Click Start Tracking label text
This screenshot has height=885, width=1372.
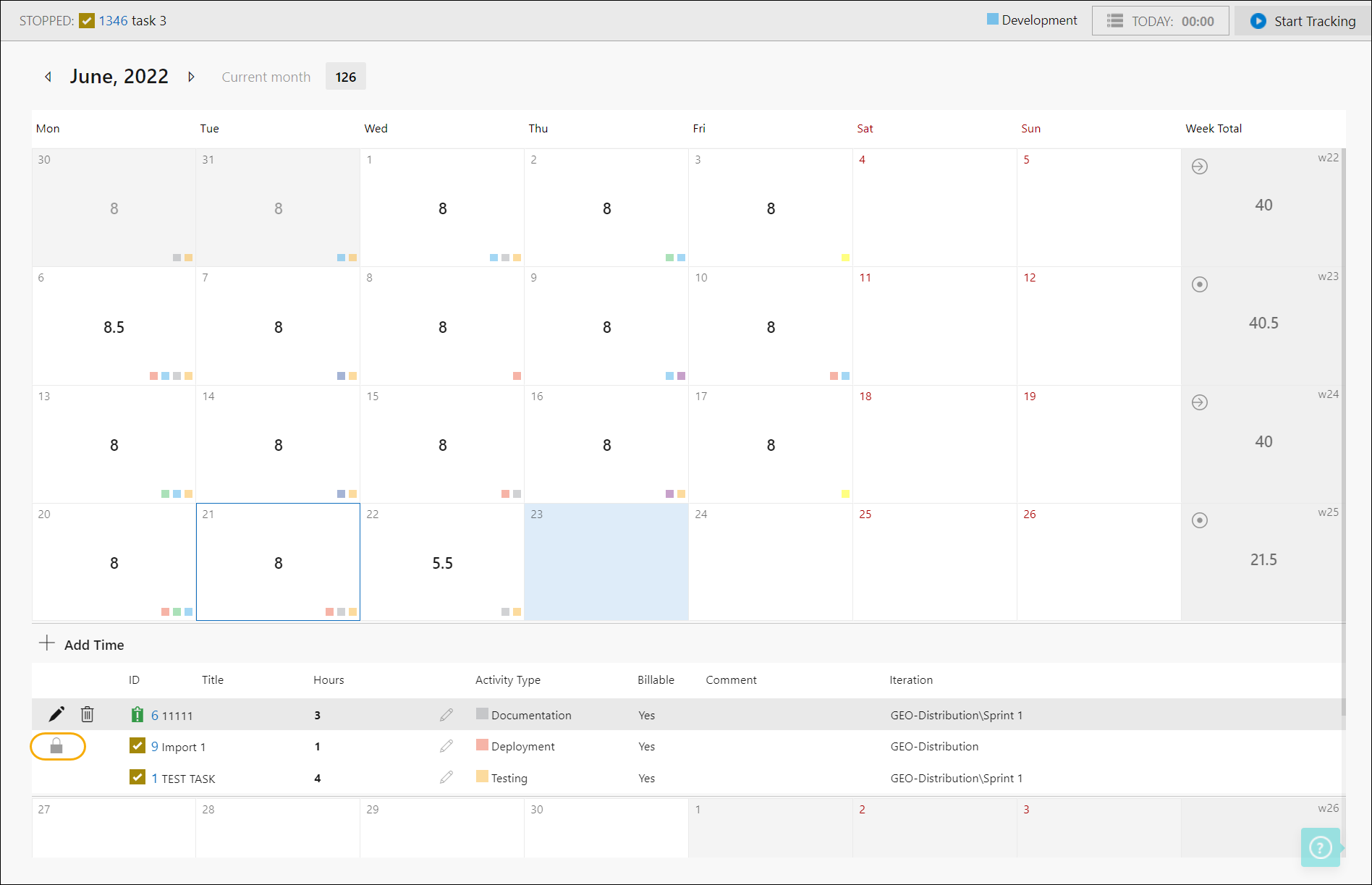tap(1315, 21)
